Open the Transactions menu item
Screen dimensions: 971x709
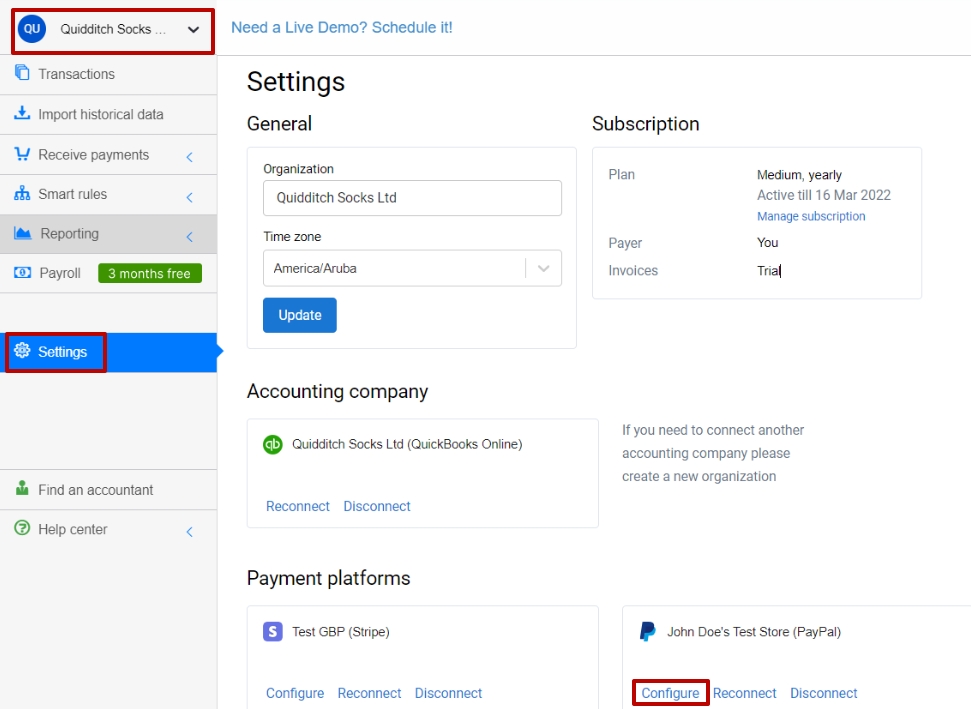pos(108,74)
